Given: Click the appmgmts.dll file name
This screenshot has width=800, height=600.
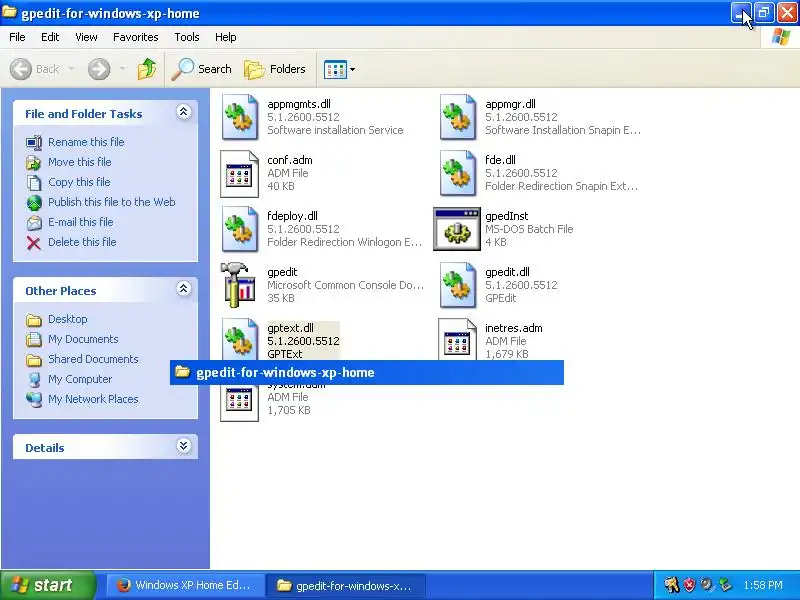Looking at the screenshot, I should click(299, 104).
